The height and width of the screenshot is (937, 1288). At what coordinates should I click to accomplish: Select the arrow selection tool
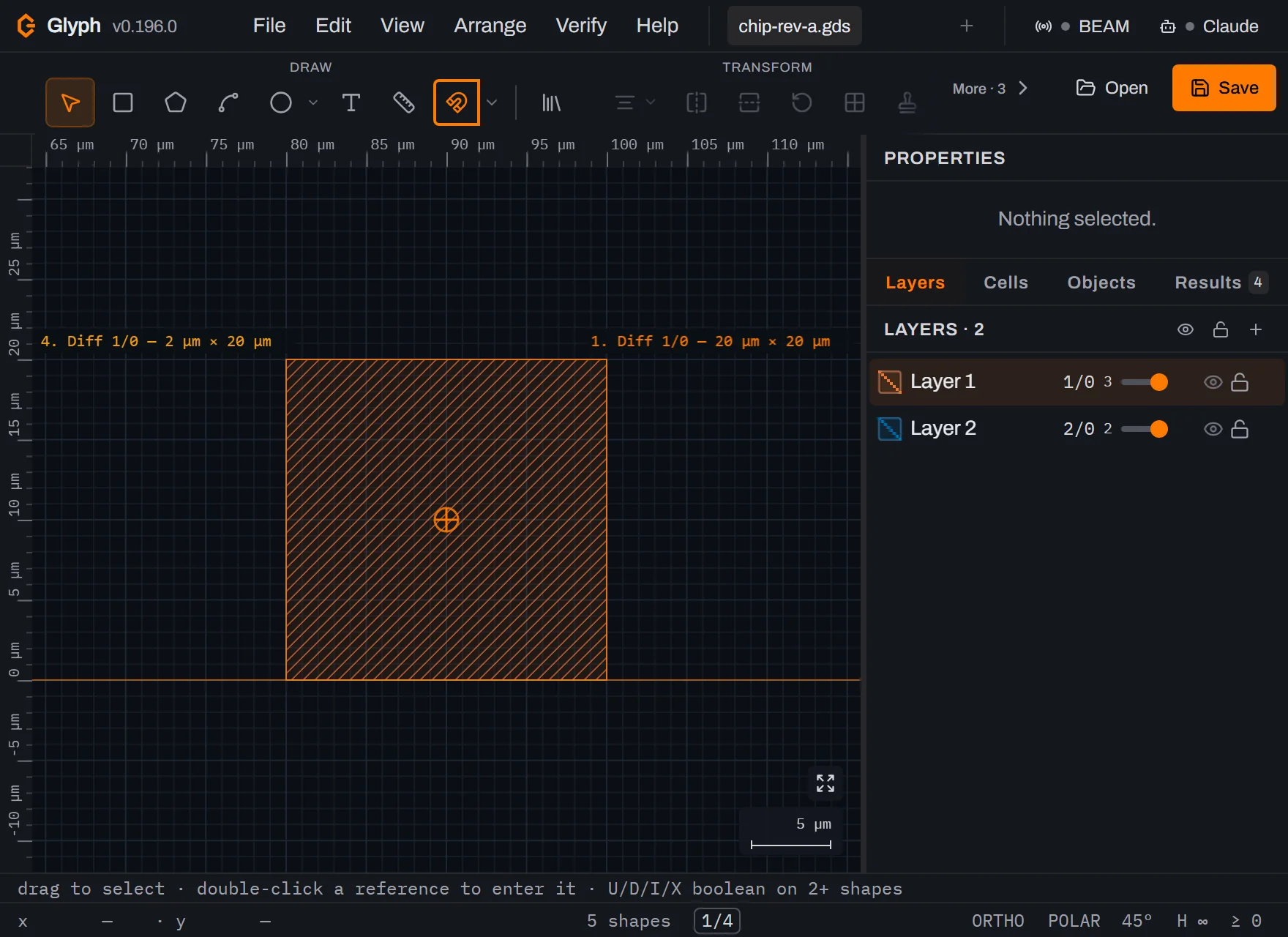coord(70,102)
